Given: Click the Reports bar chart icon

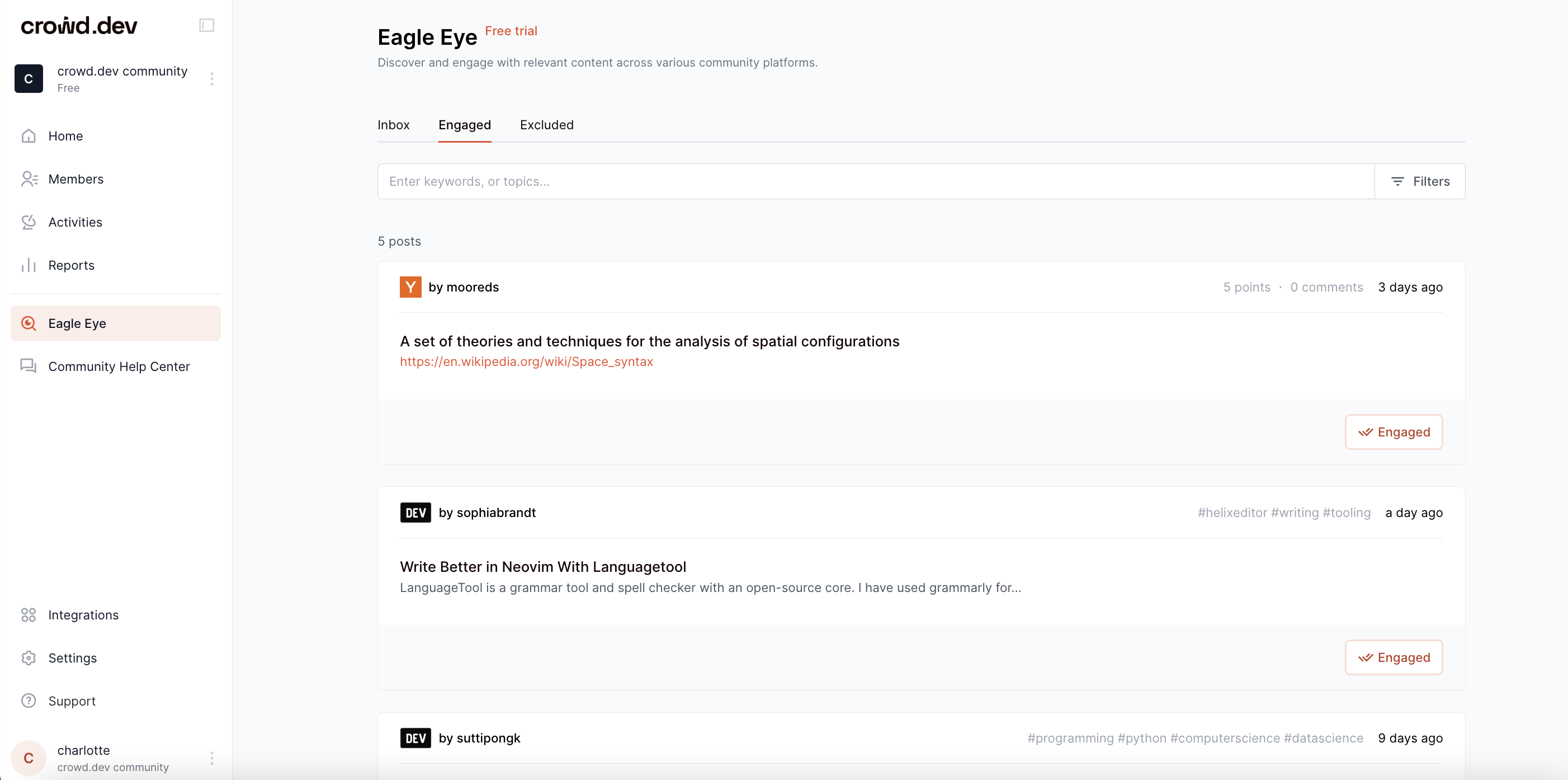Looking at the screenshot, I should tap(29, 265).
